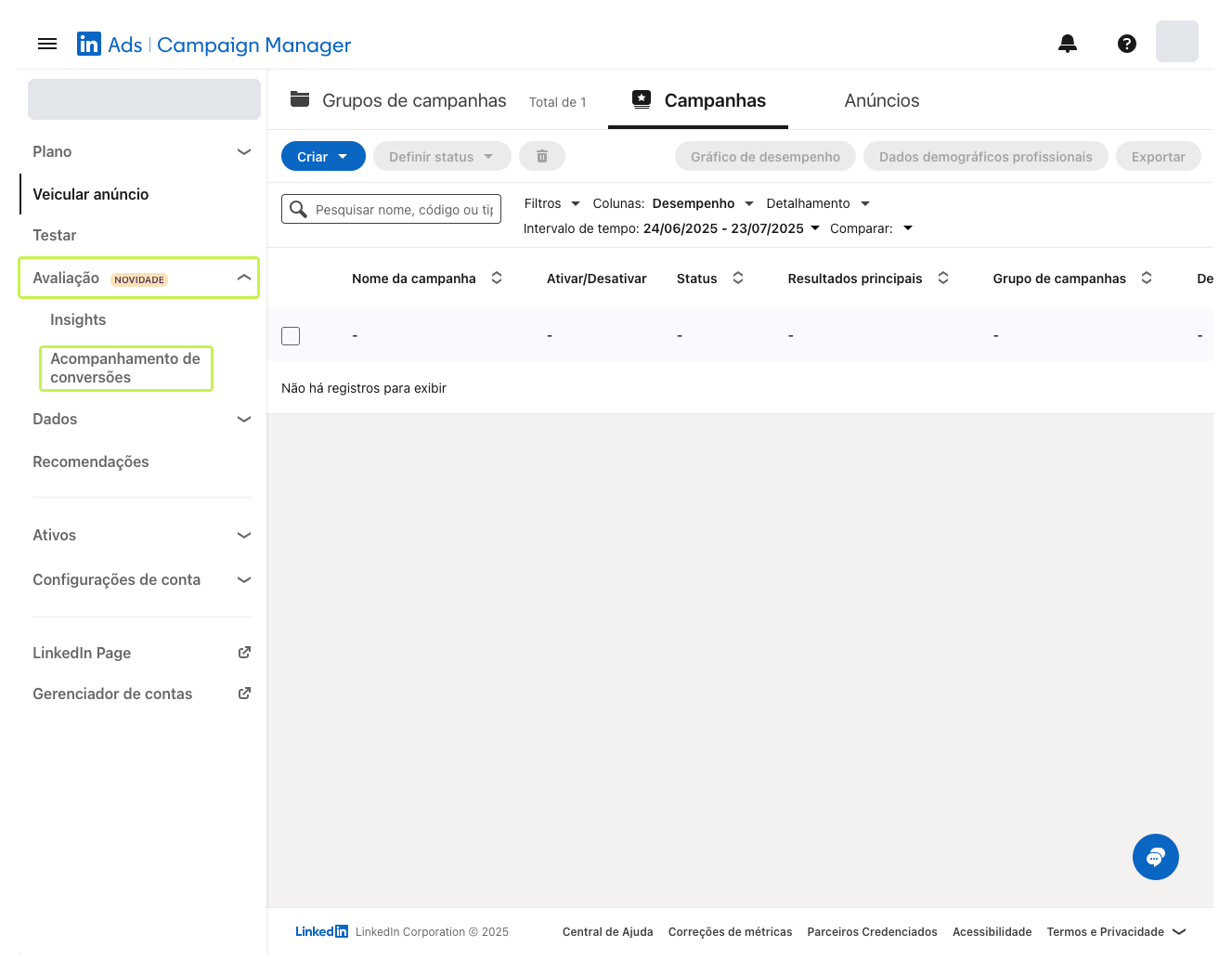Viewport: 1232px width, 973px height.
Task: Open the help question mark icon
Action: (1127, 44)
